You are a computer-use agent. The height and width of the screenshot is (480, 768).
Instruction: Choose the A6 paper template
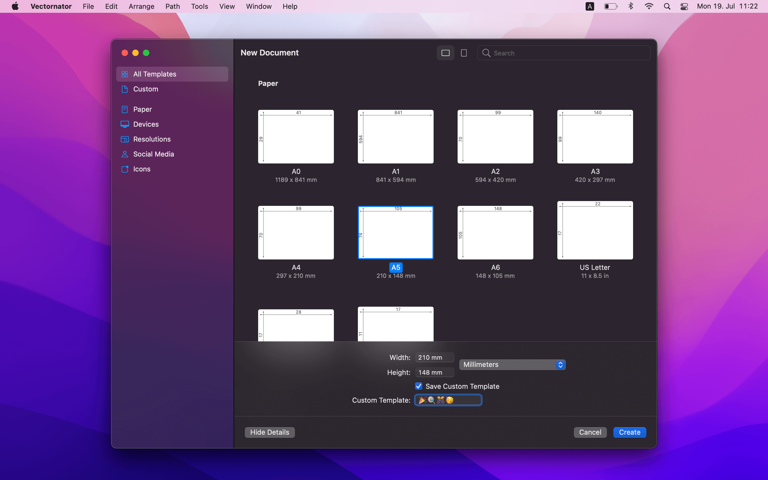[495, 233]
